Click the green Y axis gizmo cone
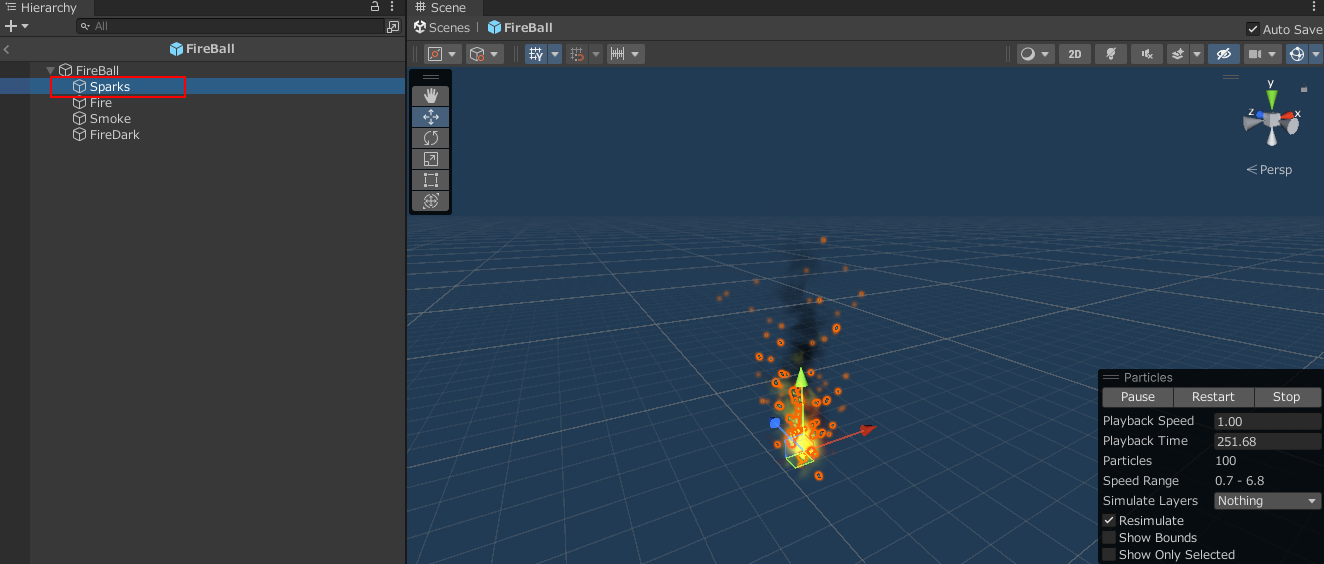 tap(1271, 99)
